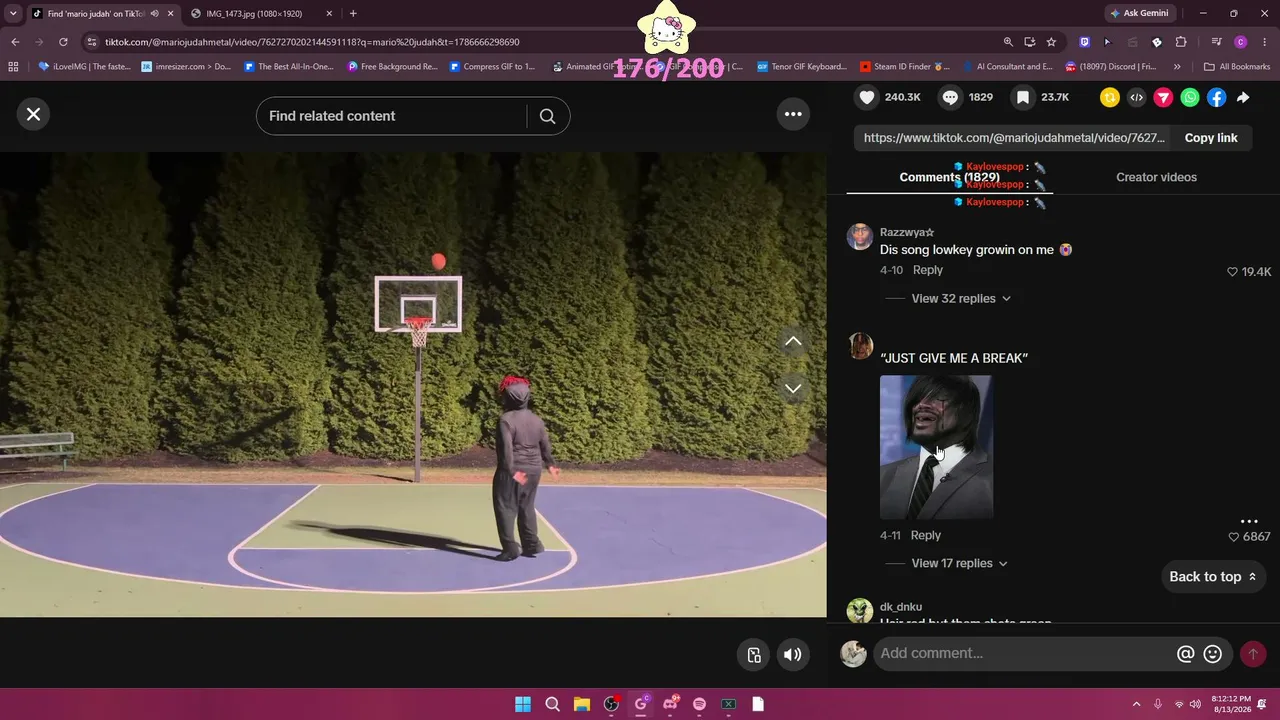Go to the previous video with the up chevron
Image resolution: width=1280 pixels, height=720 pixels.
pyautogui.click(x=793, y=341)
